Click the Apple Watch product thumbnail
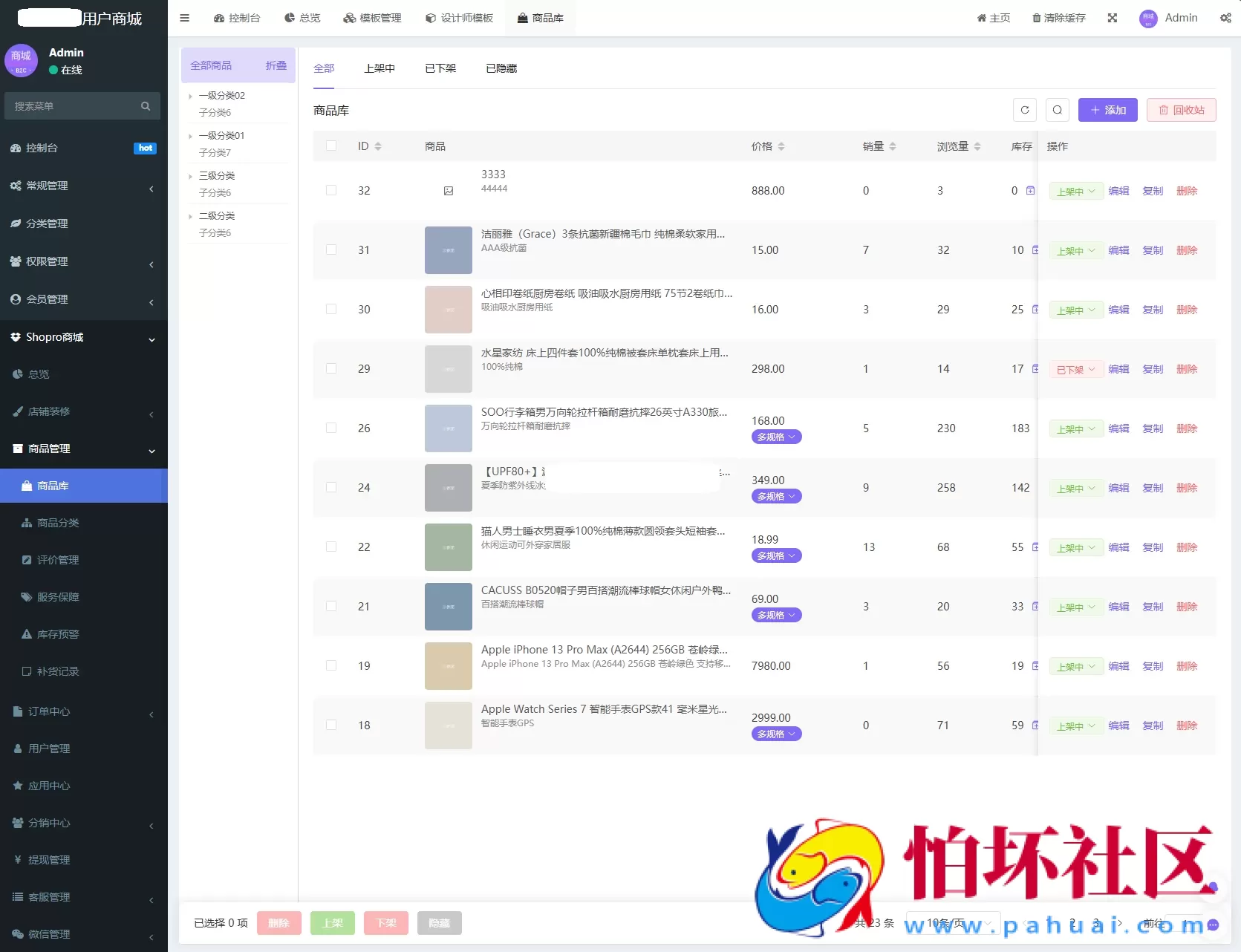Viewport: 1241px width, 952px height. click(x=448, y=726)
